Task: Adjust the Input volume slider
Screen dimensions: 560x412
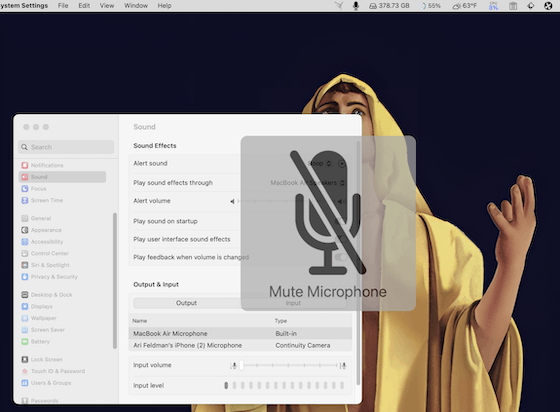Action: (x=289, y=365)
